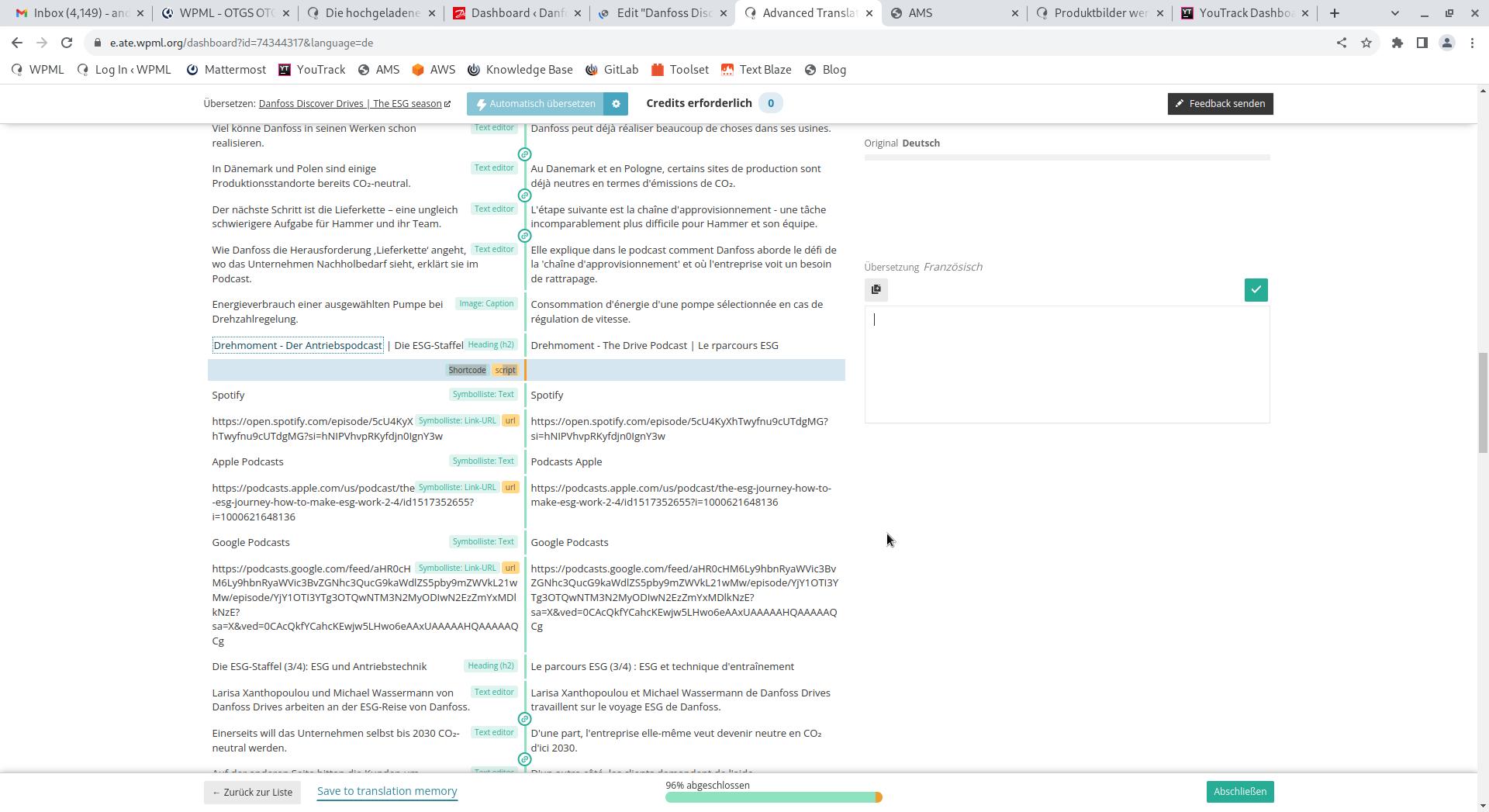
Task: Click the copy original text icon
Action: click(x=876, y=289)
